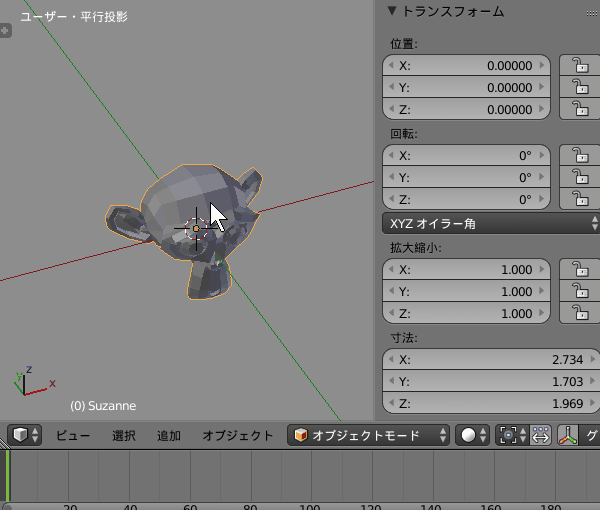Click the scale X value field
Viewport: 600px width, 510px height.
[466, 269]
